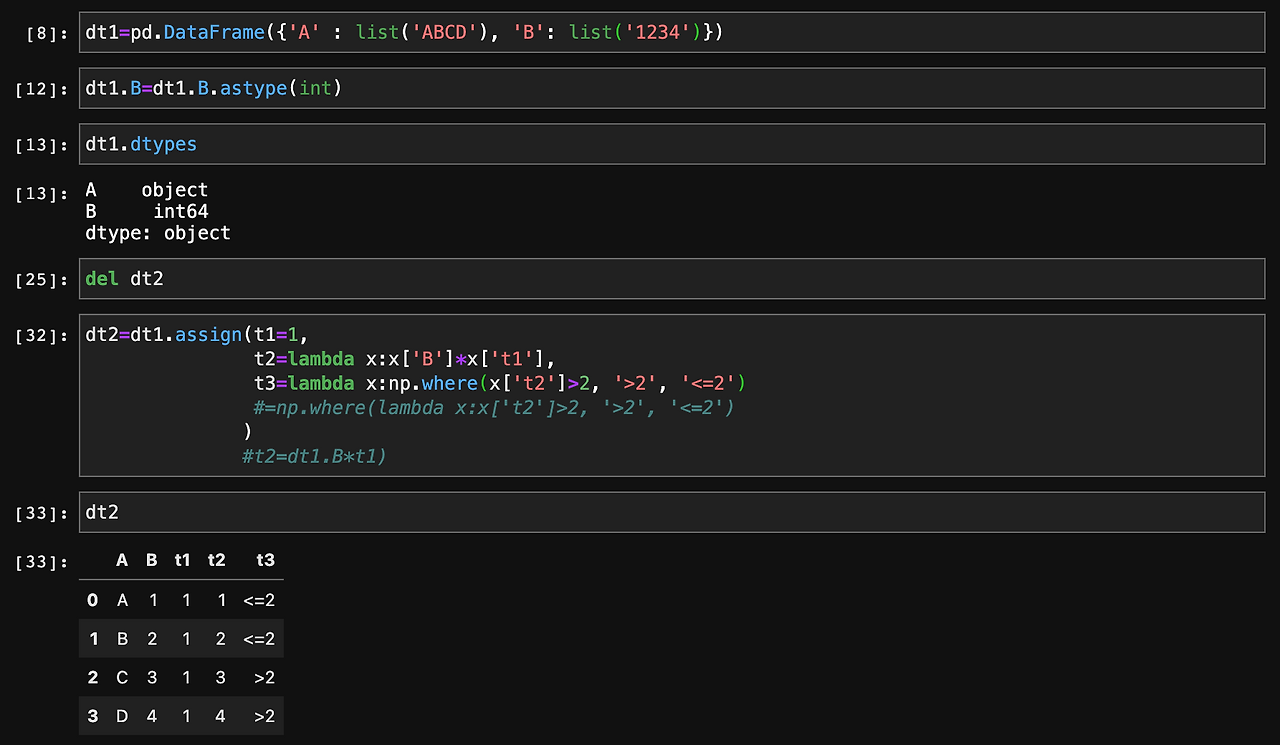This screenshot has width=1280, height=745.
Task: Click the t2=lambda line in assign cell
Action: [404, 359]
